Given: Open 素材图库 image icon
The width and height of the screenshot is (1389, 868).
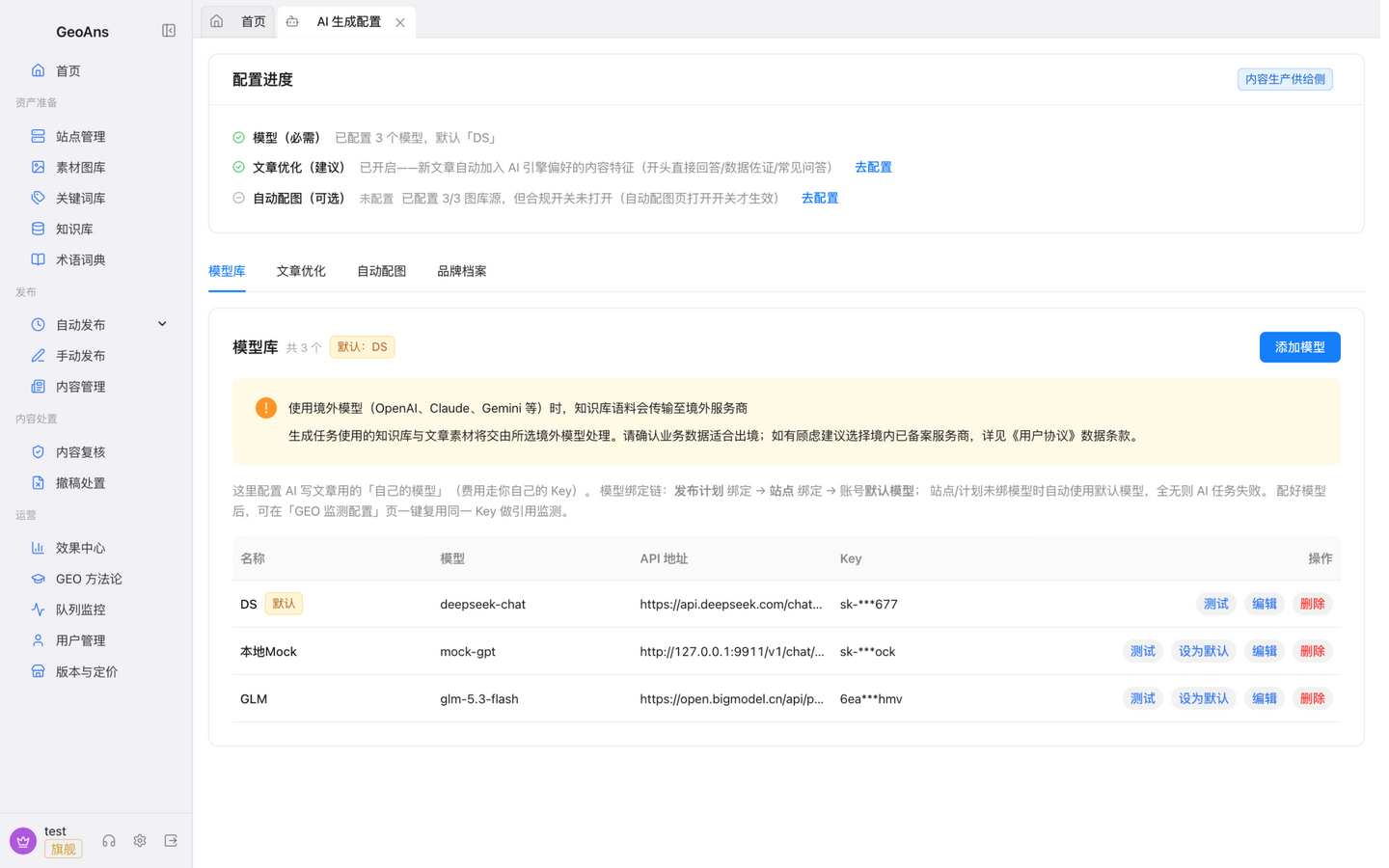Looking at the screenshot, I should coord(38,167).
